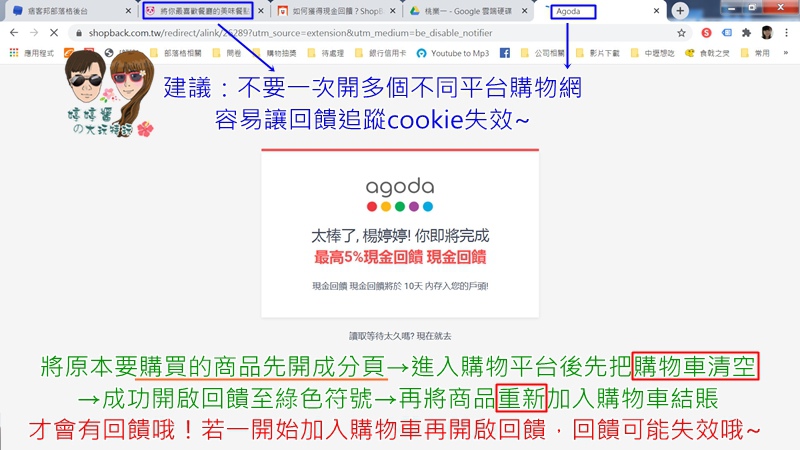Open the 待處理 bookmark folder
Image resolution: width=800 pixels, height=450 pixels.
[x=326, y=53]
